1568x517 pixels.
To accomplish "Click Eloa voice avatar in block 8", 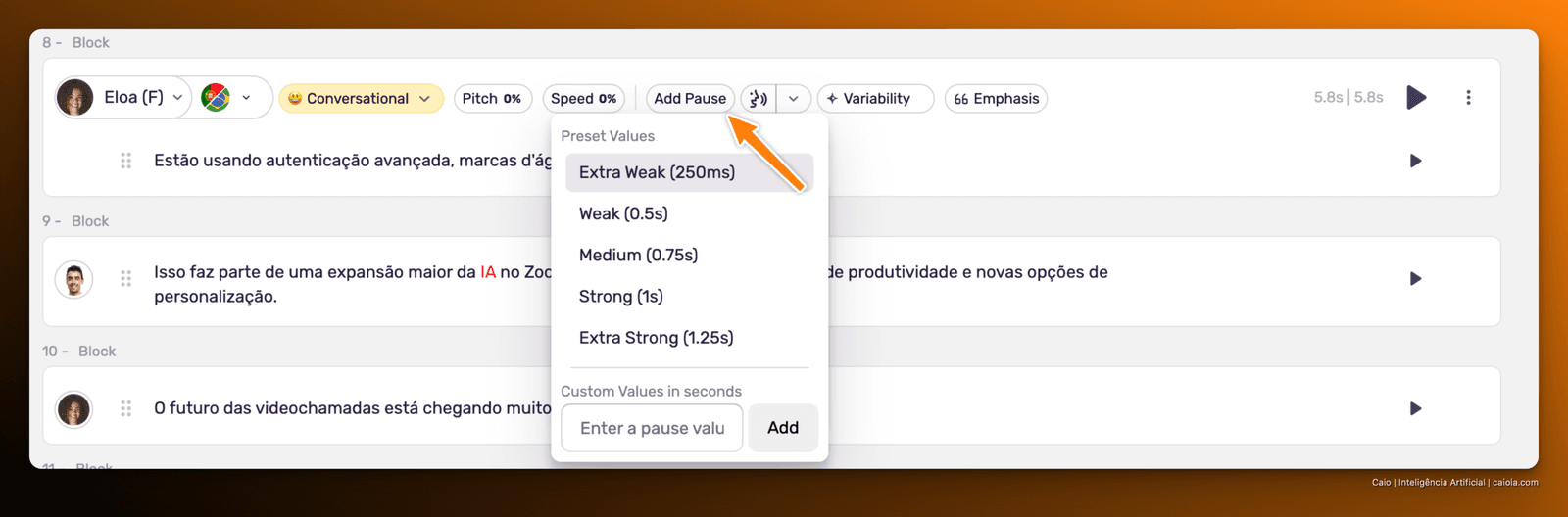I will click(74, 97).
